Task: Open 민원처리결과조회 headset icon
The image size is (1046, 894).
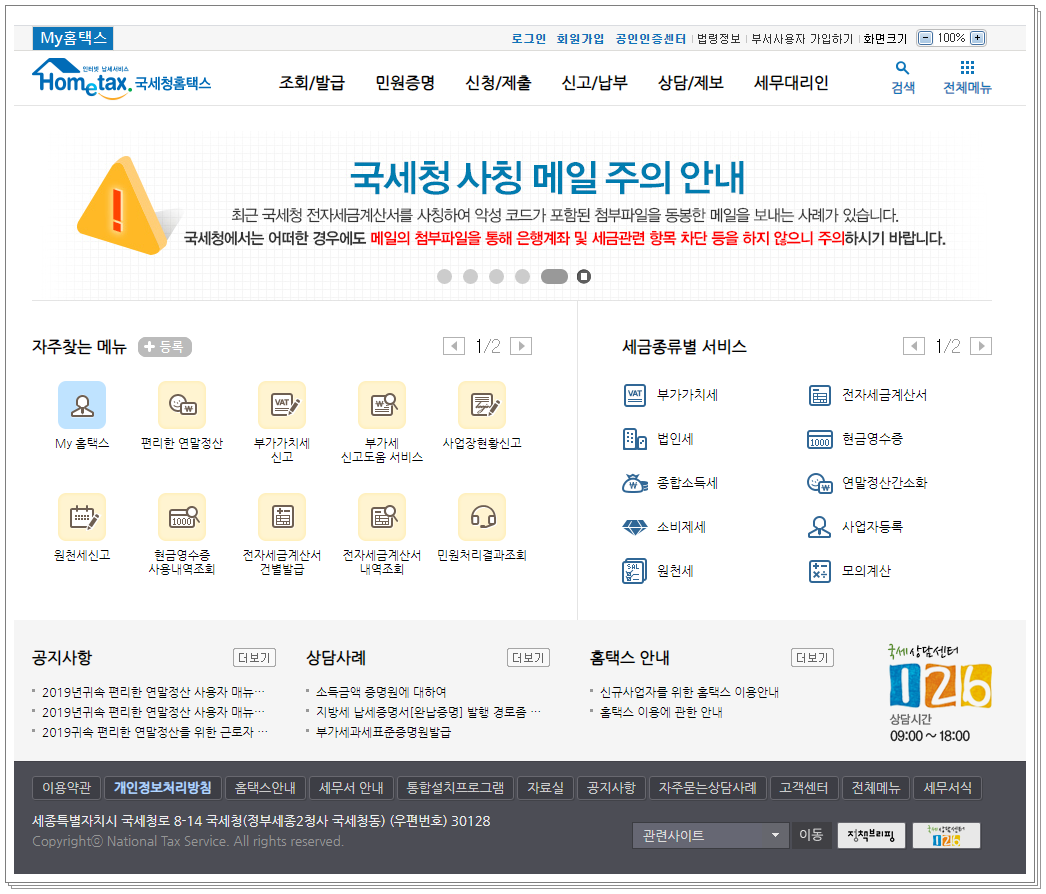Action: click(x=482, y=516)
